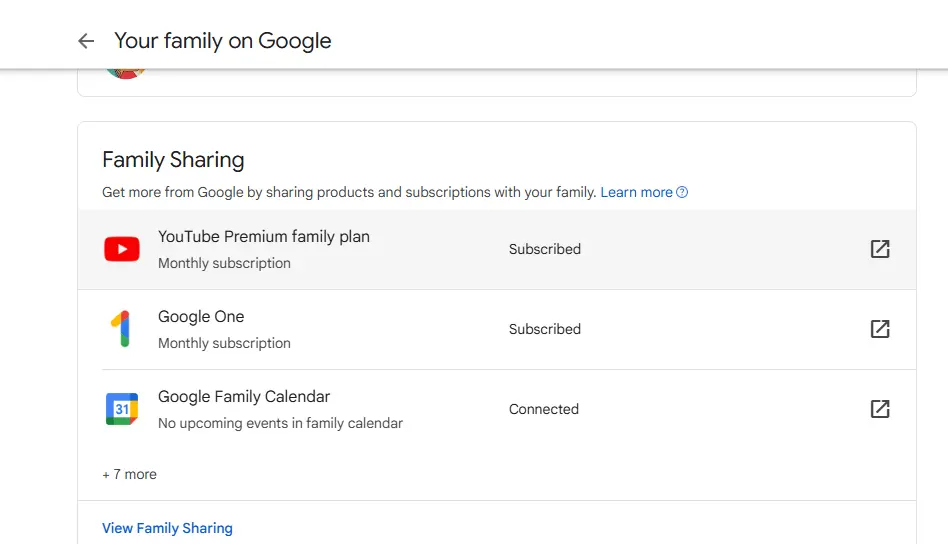
Task: Click Subscribed status for Google One
Action: click(545, 329)
